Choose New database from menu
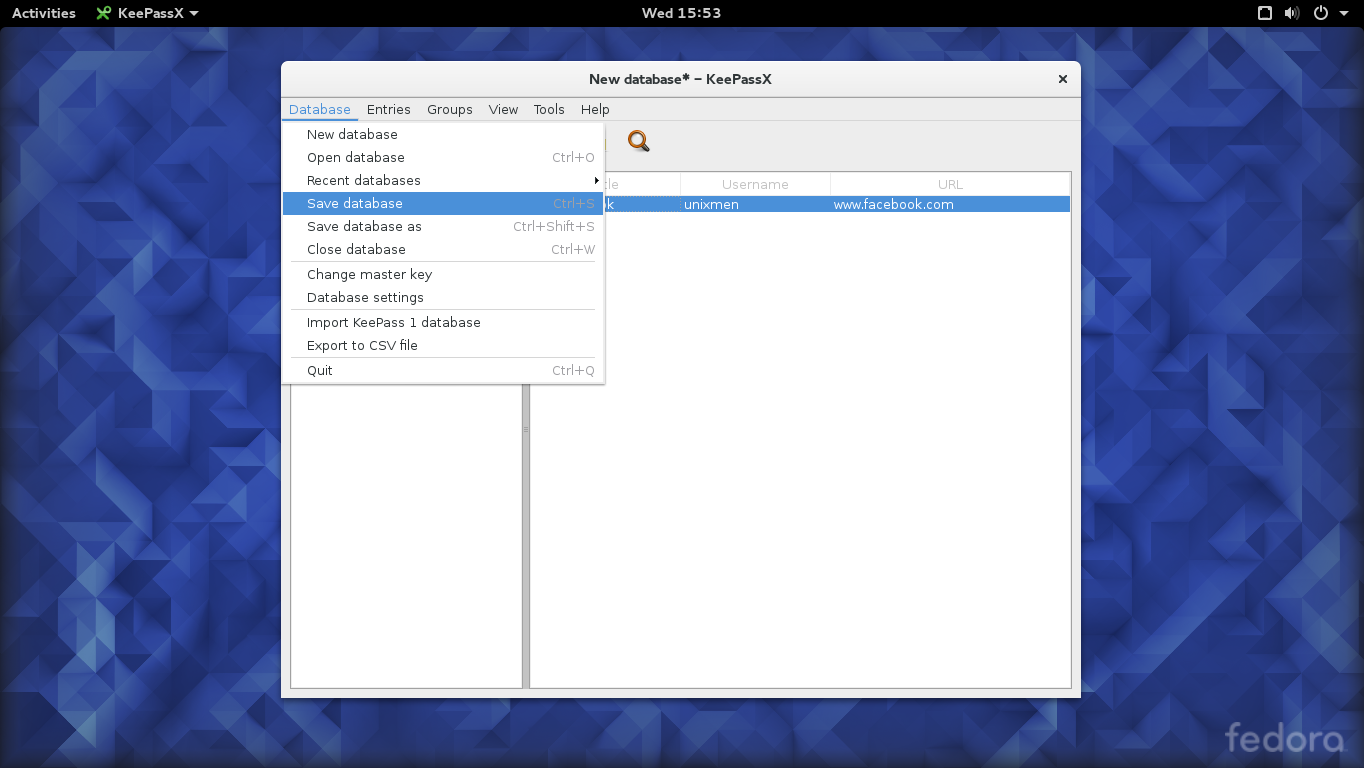The width and height of the screenshot is (1364, 768). (x=443, y=134)
